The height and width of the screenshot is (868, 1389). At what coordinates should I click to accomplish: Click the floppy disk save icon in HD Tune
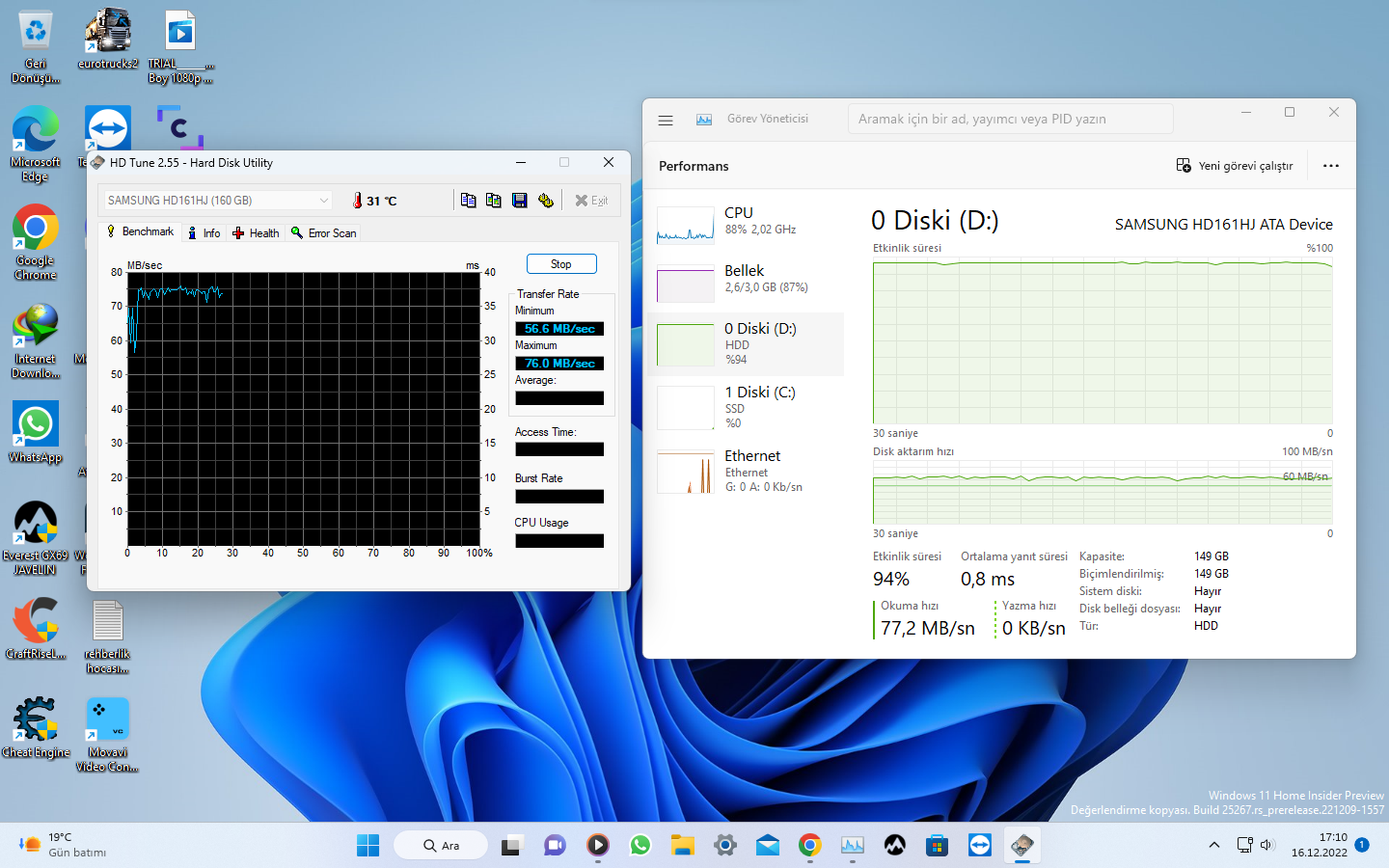coord(520,201)
